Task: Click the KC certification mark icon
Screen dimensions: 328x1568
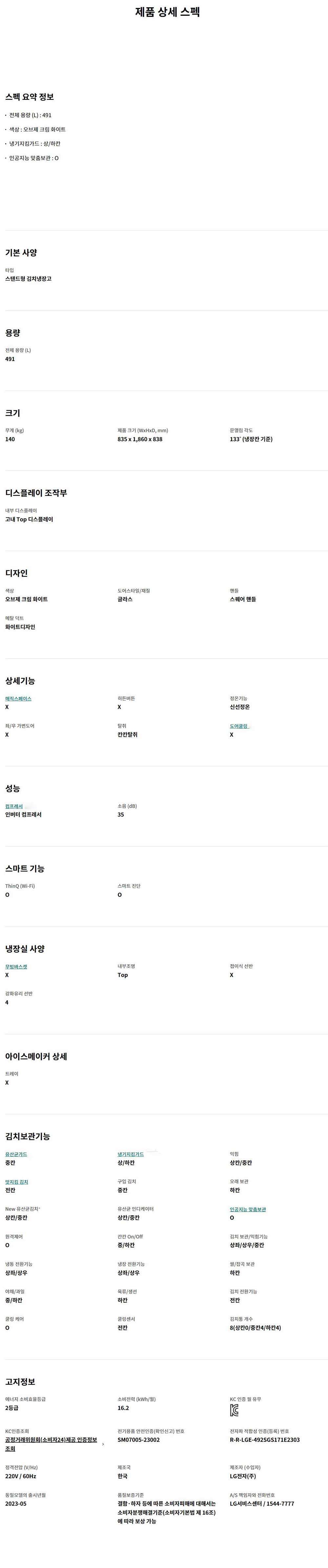Action: (234, 1410)
